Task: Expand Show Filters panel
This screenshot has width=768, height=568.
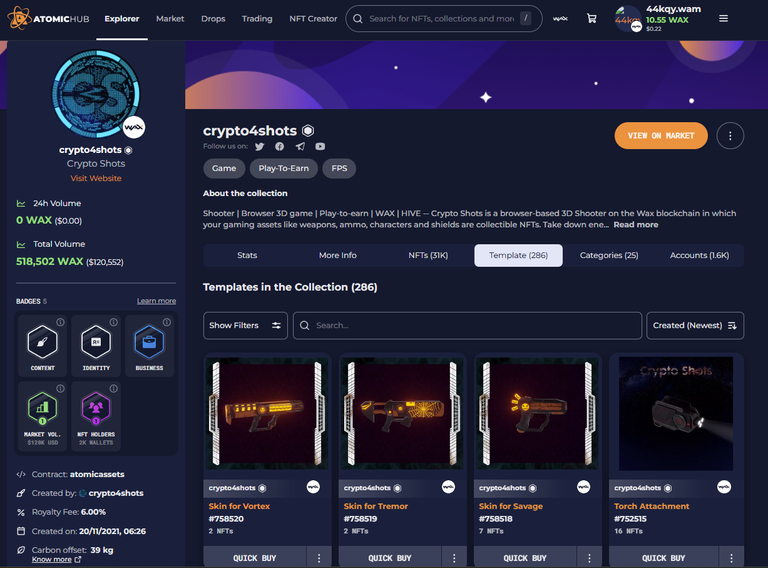Action: tap(245, 326)
